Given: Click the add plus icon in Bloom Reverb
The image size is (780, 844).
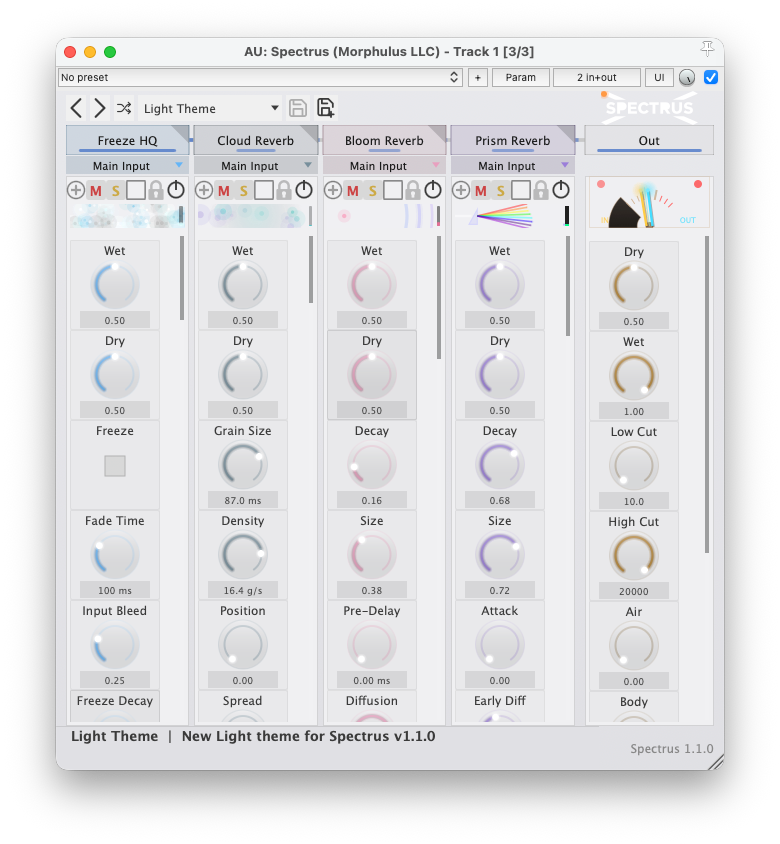Looking at the screenshot, I should pyautogui.click(x=333, y=190).
